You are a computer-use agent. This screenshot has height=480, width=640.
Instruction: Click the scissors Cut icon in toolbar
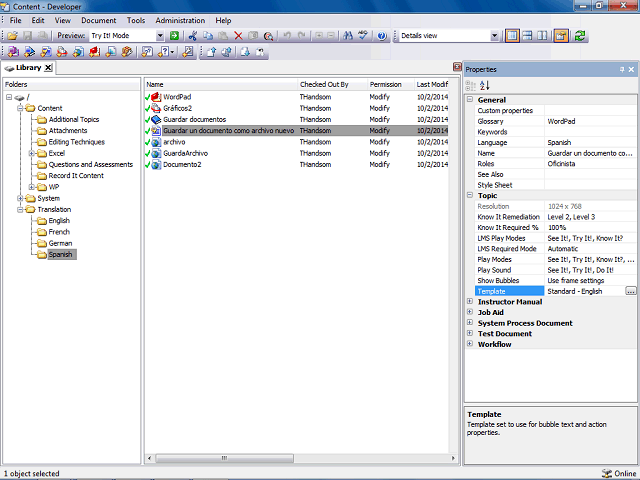click(193, 36)
